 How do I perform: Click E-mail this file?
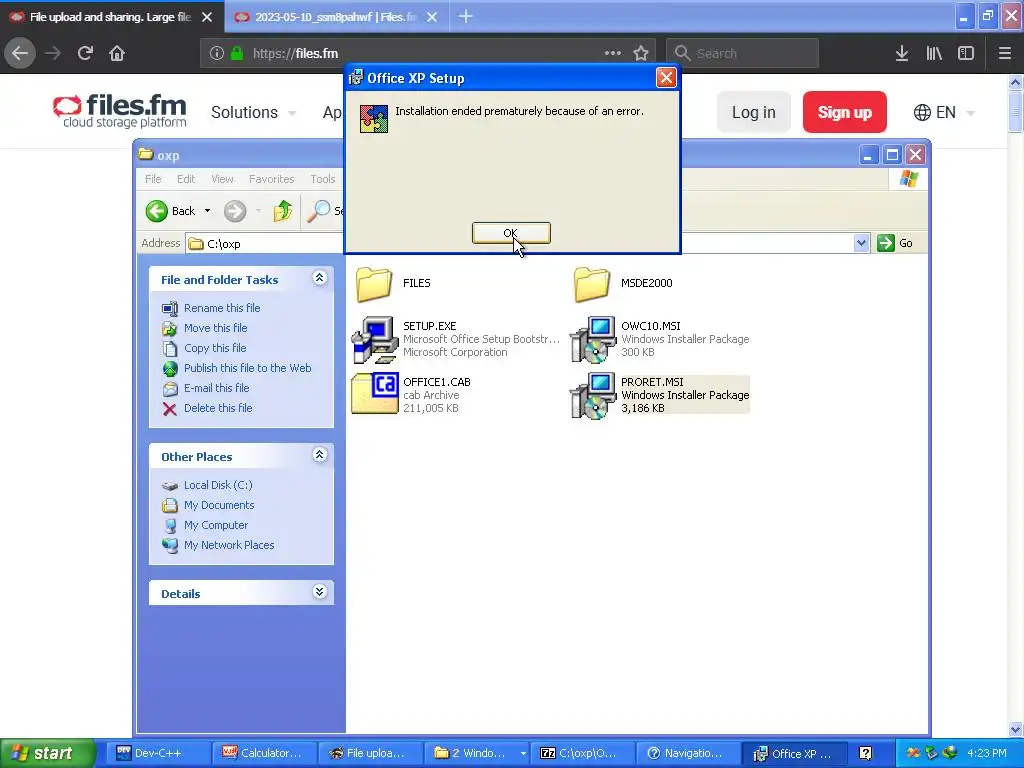(x=216, y=388)
